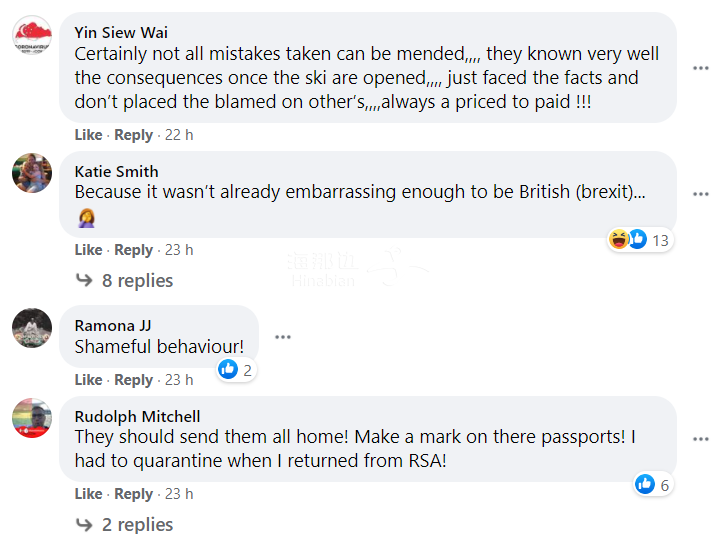Like Ramona JJ's comment
Image resolution: width=720 pixels, height=534 pixels.
pyautogui.click(x=88, y=380)
